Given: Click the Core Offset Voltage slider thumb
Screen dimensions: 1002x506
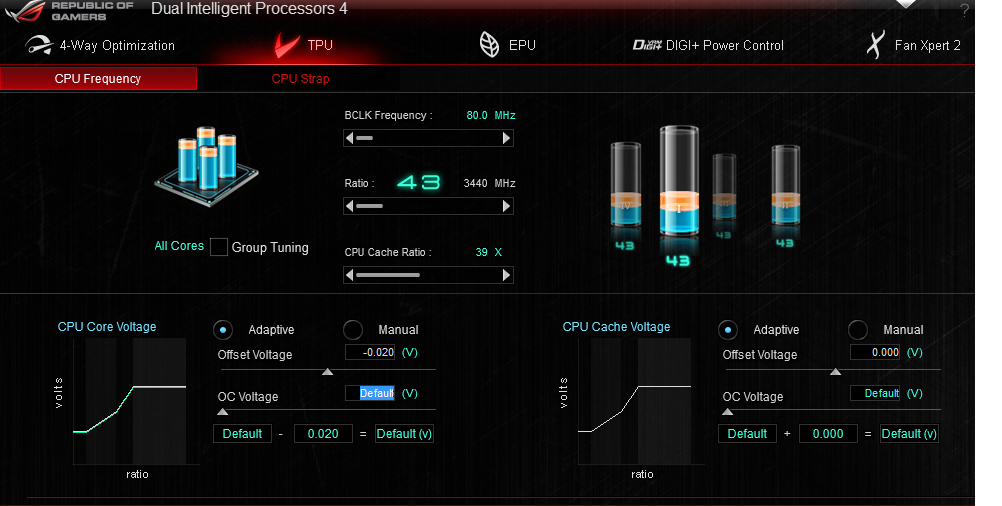Looking at the screenshot, I should 327,371.
